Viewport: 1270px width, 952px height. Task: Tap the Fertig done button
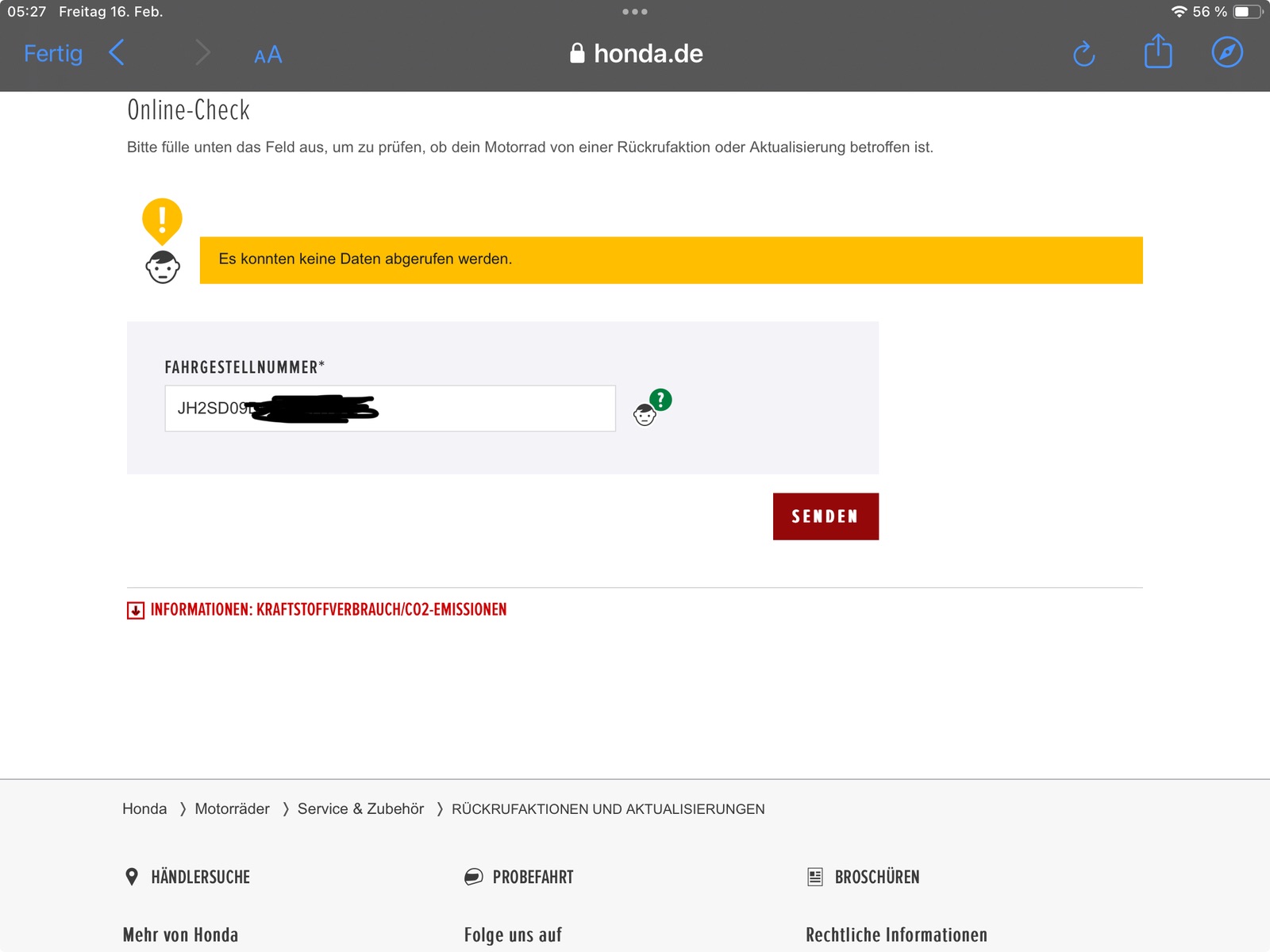point(53,54)
